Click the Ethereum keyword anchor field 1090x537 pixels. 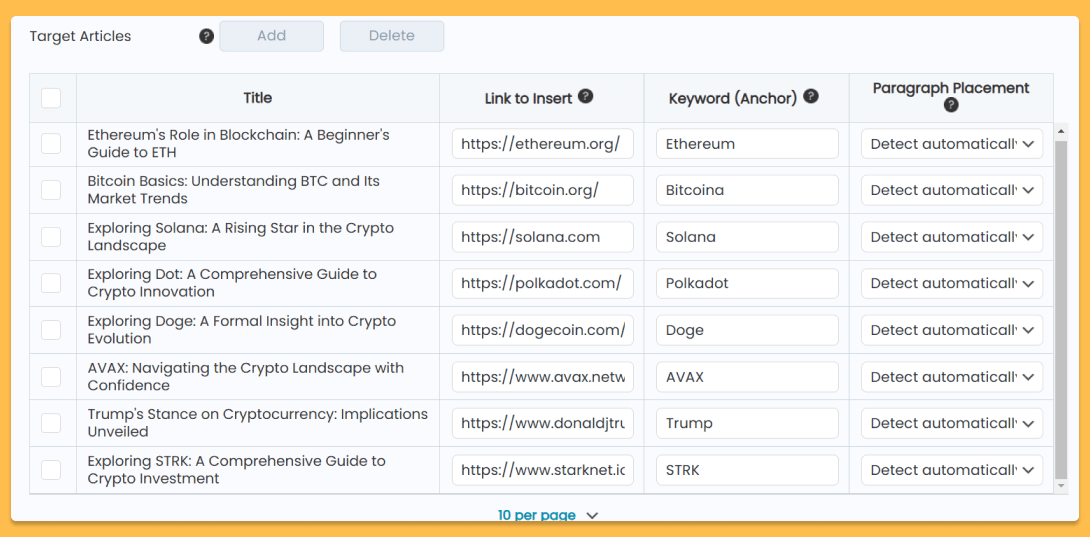tap(747, 144)
